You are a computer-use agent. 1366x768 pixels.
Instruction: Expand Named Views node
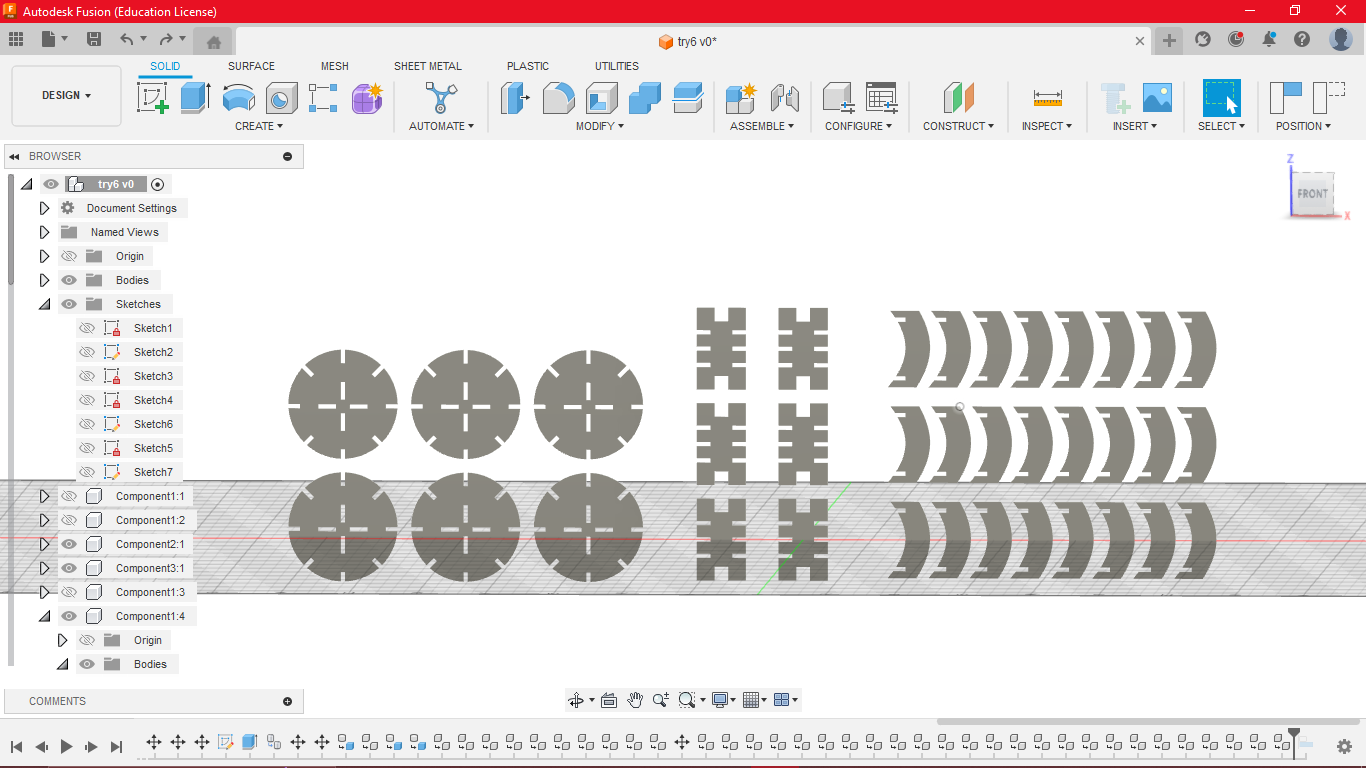(x=44, y=232)
